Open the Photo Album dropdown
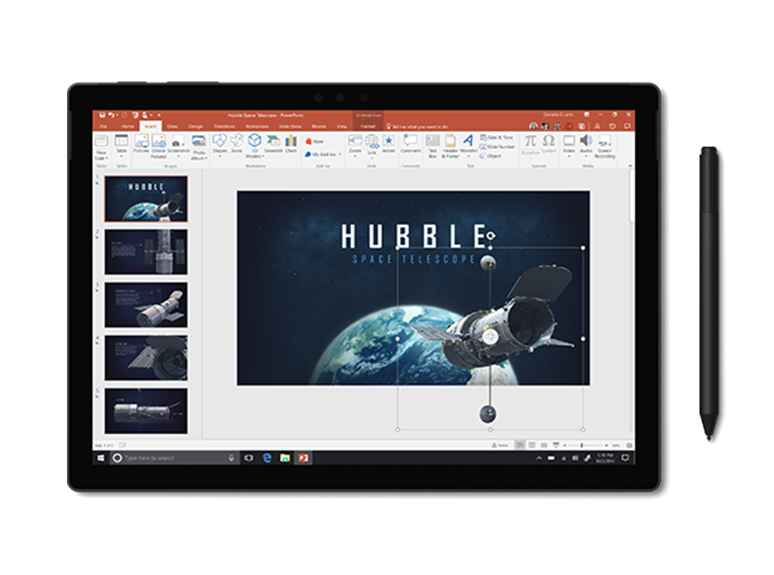The image size is (774, 575). pos(198,147)
